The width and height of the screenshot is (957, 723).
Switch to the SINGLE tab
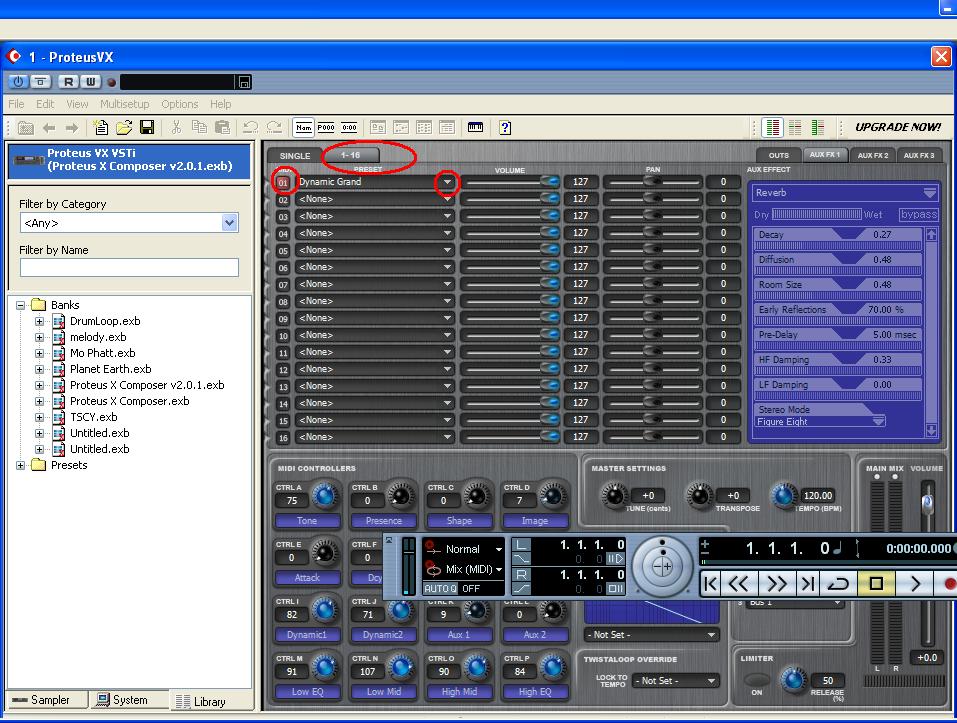[x=295, y=156]
